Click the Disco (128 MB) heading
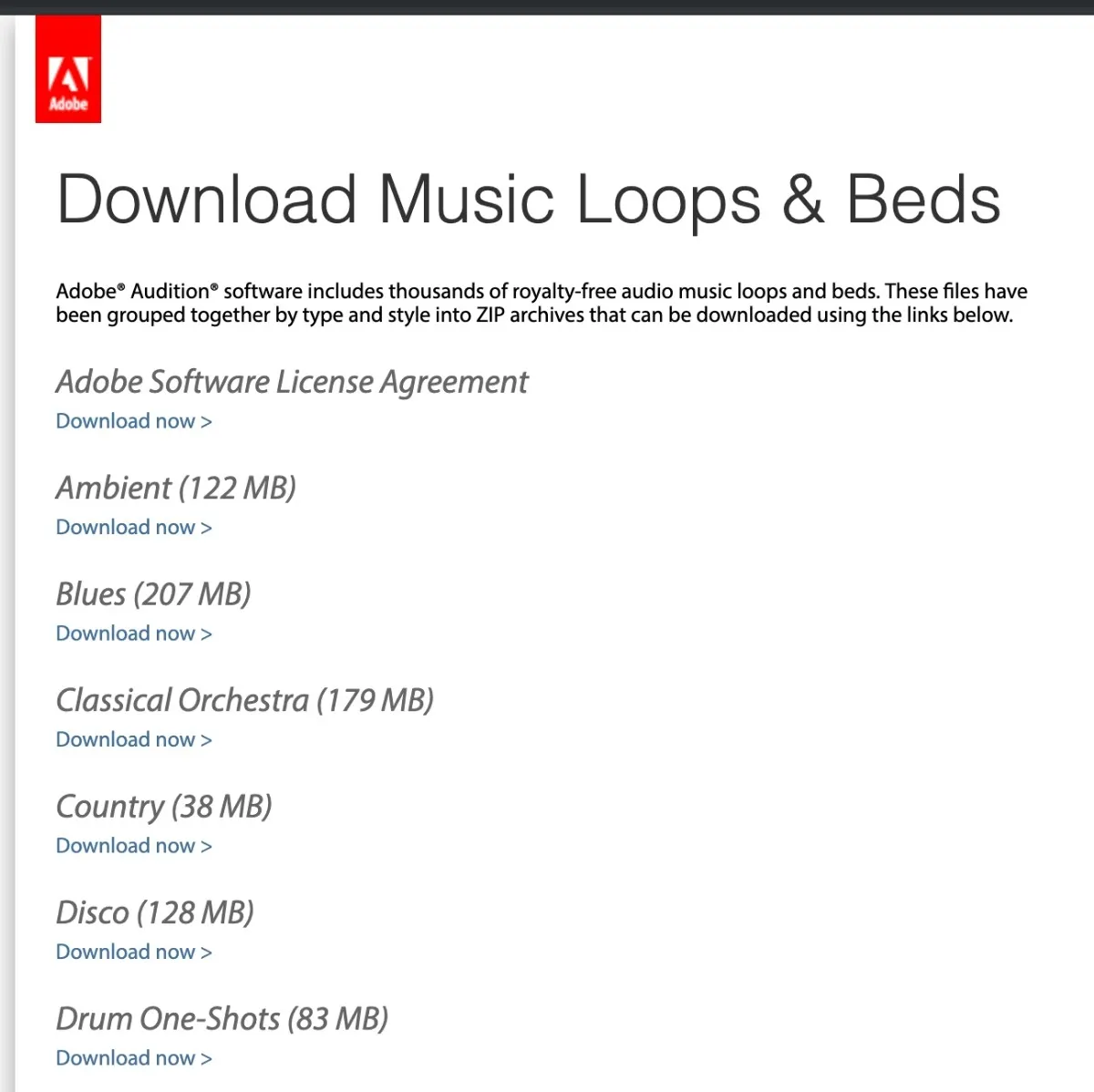This screenshot has width=1094, height=1092. [155, 912]
